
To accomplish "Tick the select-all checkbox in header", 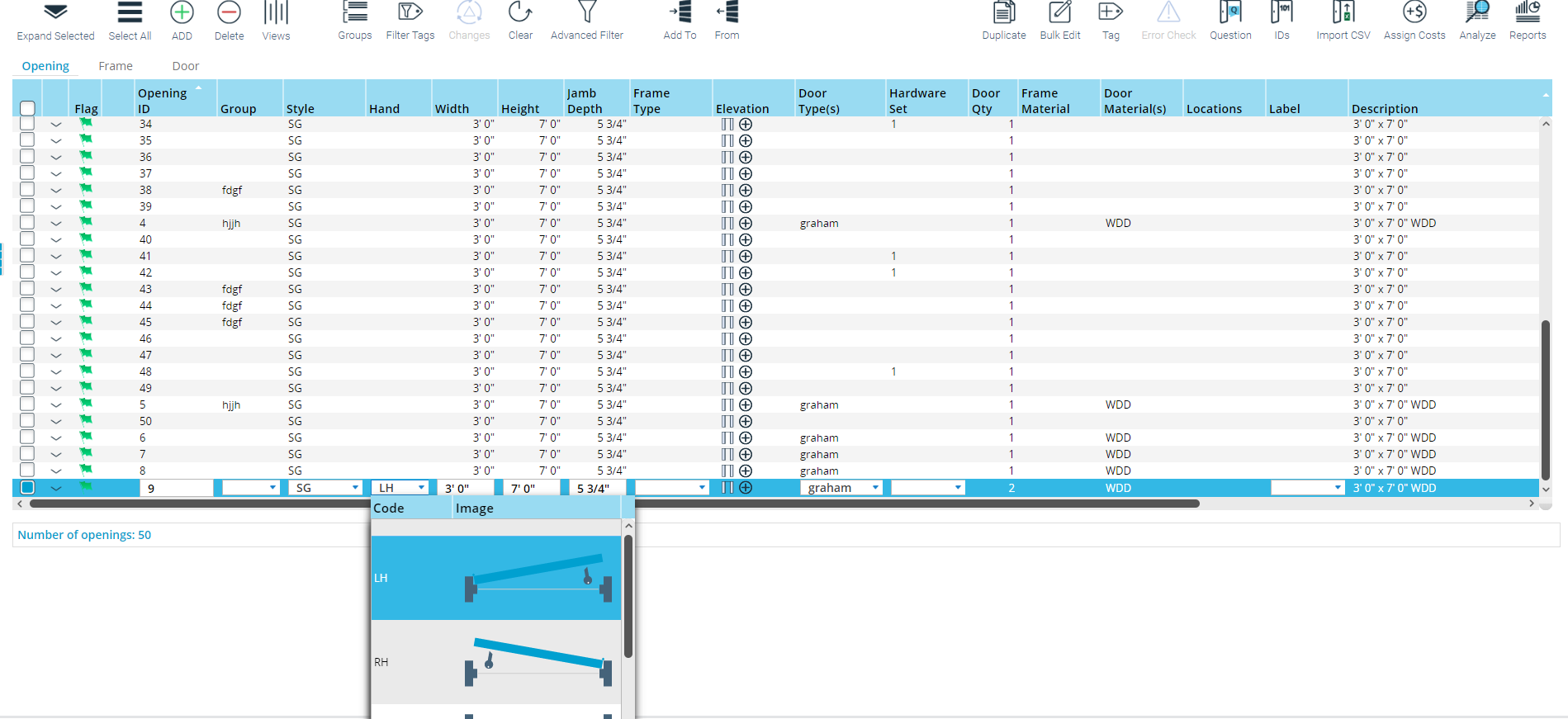I will point(27,108).
